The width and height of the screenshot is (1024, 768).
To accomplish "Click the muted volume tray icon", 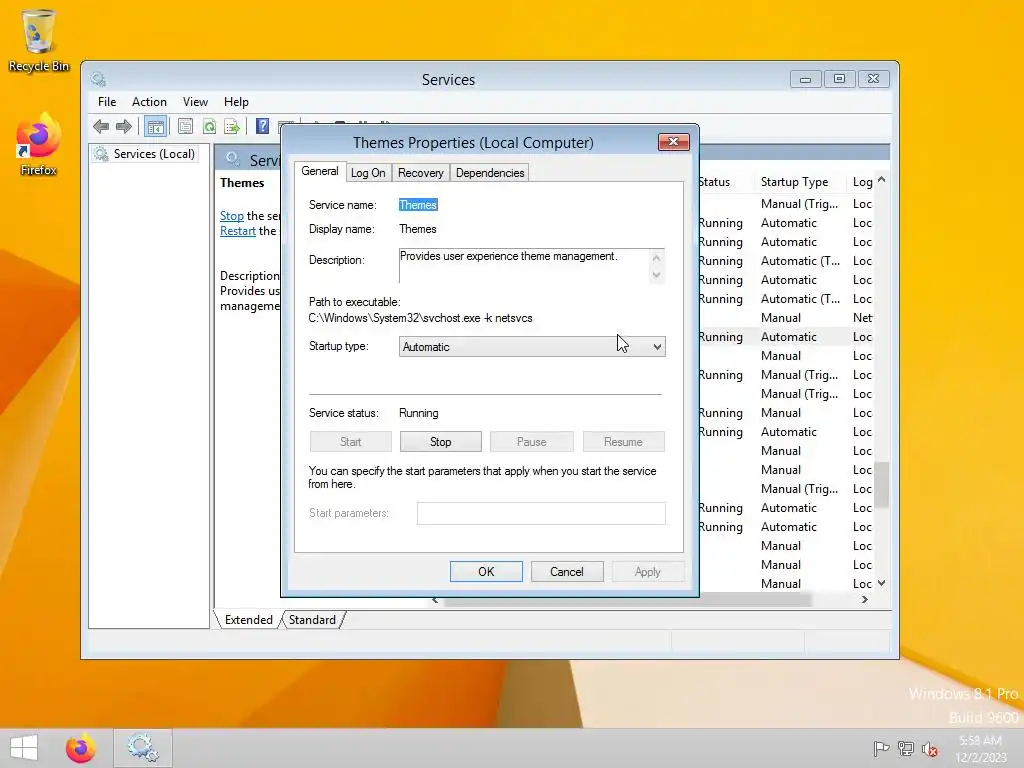I will coord(930,748).
